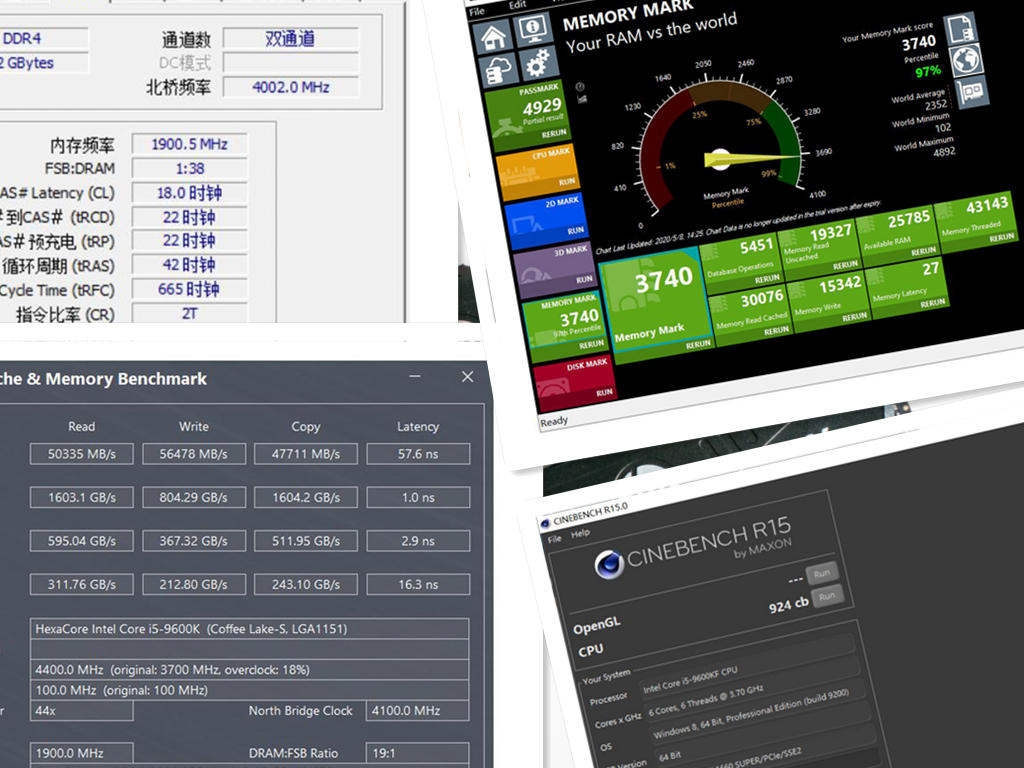Click the 1603.1 GB/s read value

click(82, 498)
